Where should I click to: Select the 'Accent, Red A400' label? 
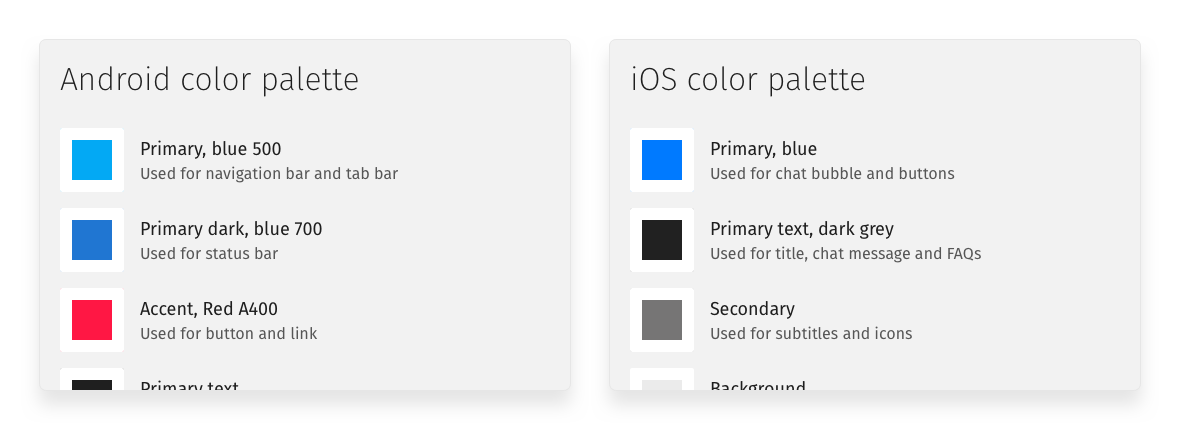point(208,309)
